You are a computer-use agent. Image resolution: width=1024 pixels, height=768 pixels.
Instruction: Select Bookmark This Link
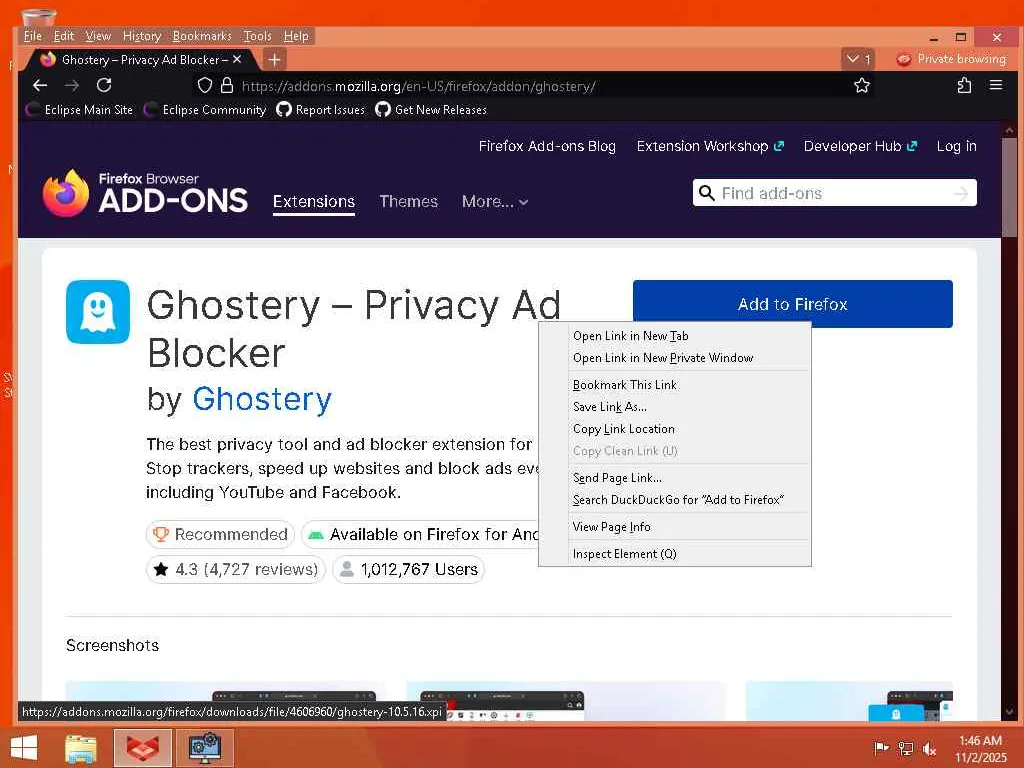pyautogui.click(x=675, y=385)
